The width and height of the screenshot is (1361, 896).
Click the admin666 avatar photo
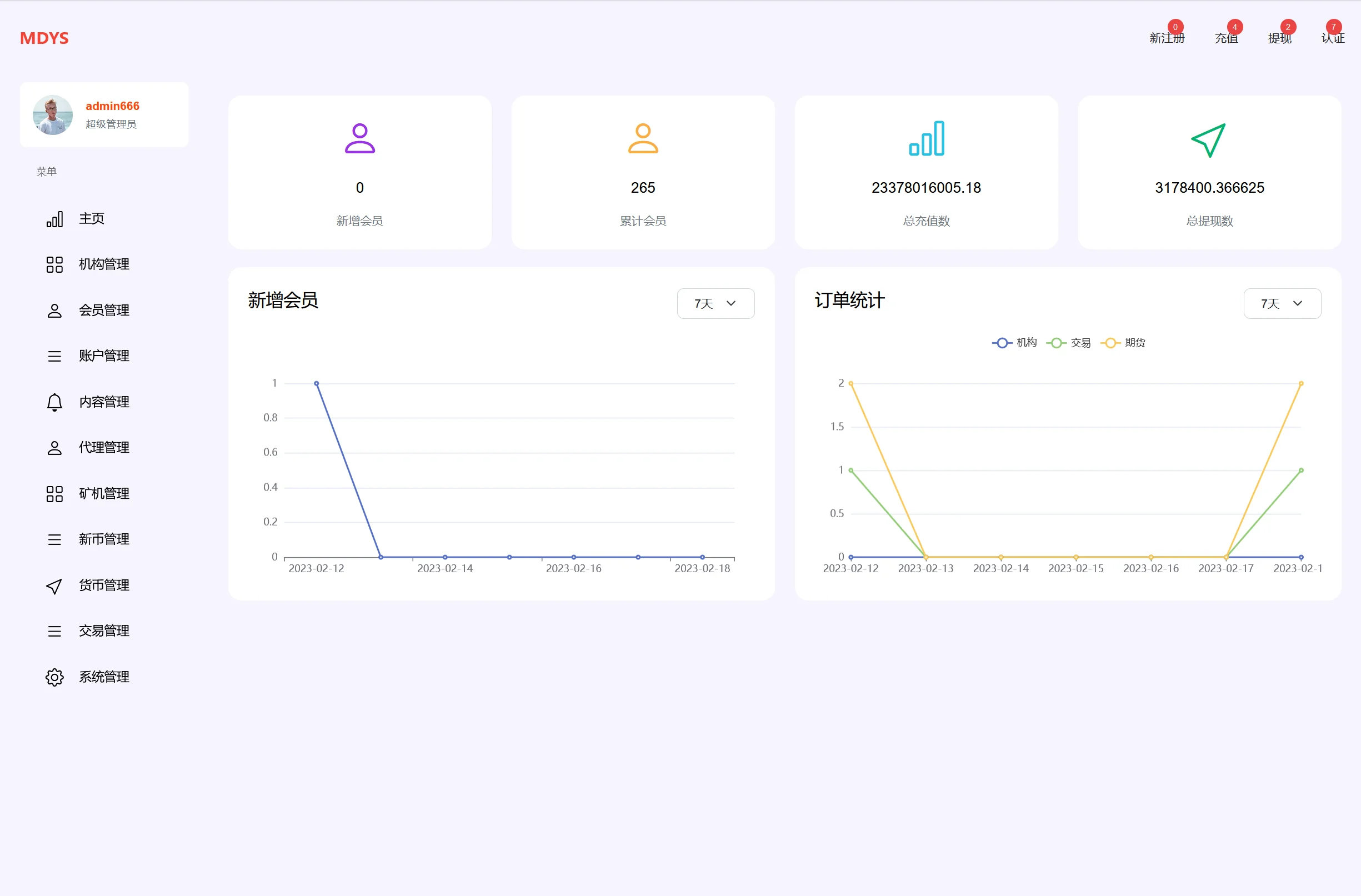click(53, 115)
